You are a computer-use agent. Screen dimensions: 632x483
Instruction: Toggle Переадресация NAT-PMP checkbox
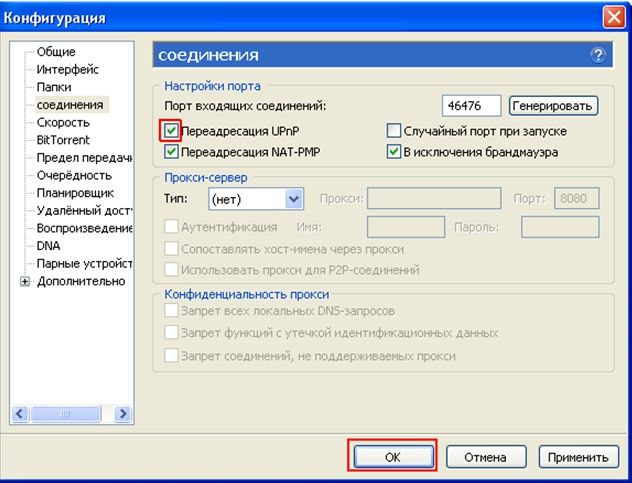point(172,152)
